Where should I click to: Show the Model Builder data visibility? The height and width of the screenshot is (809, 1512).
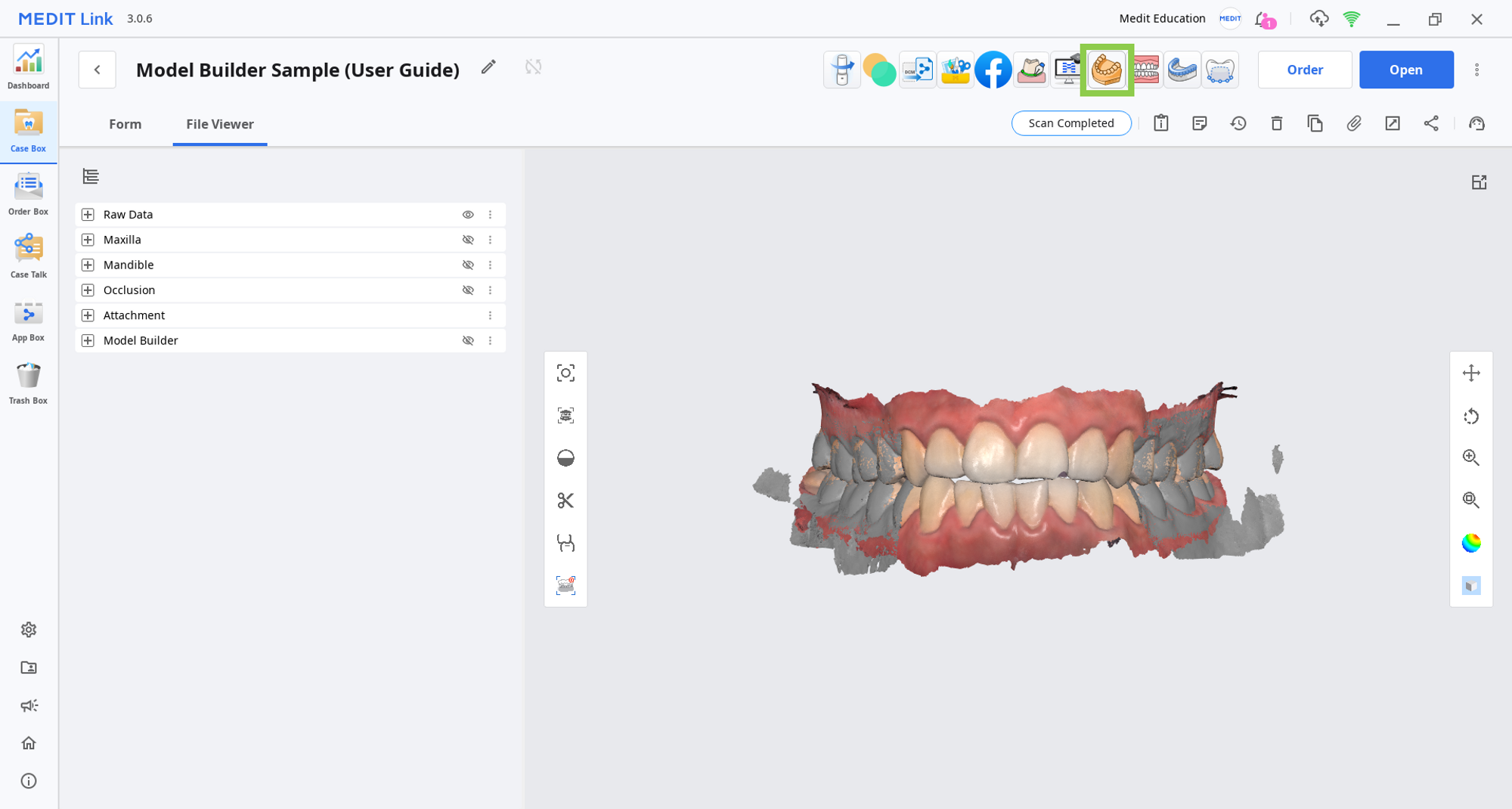(x=468, y=340)
